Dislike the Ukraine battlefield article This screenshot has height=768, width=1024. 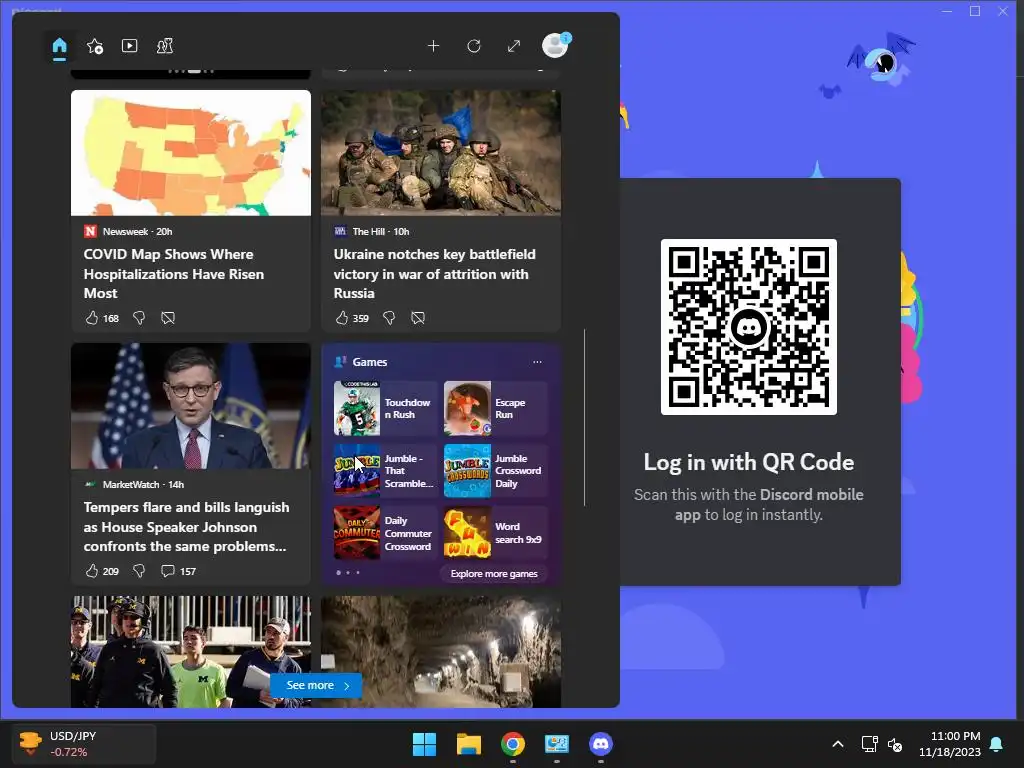point(389,318)
